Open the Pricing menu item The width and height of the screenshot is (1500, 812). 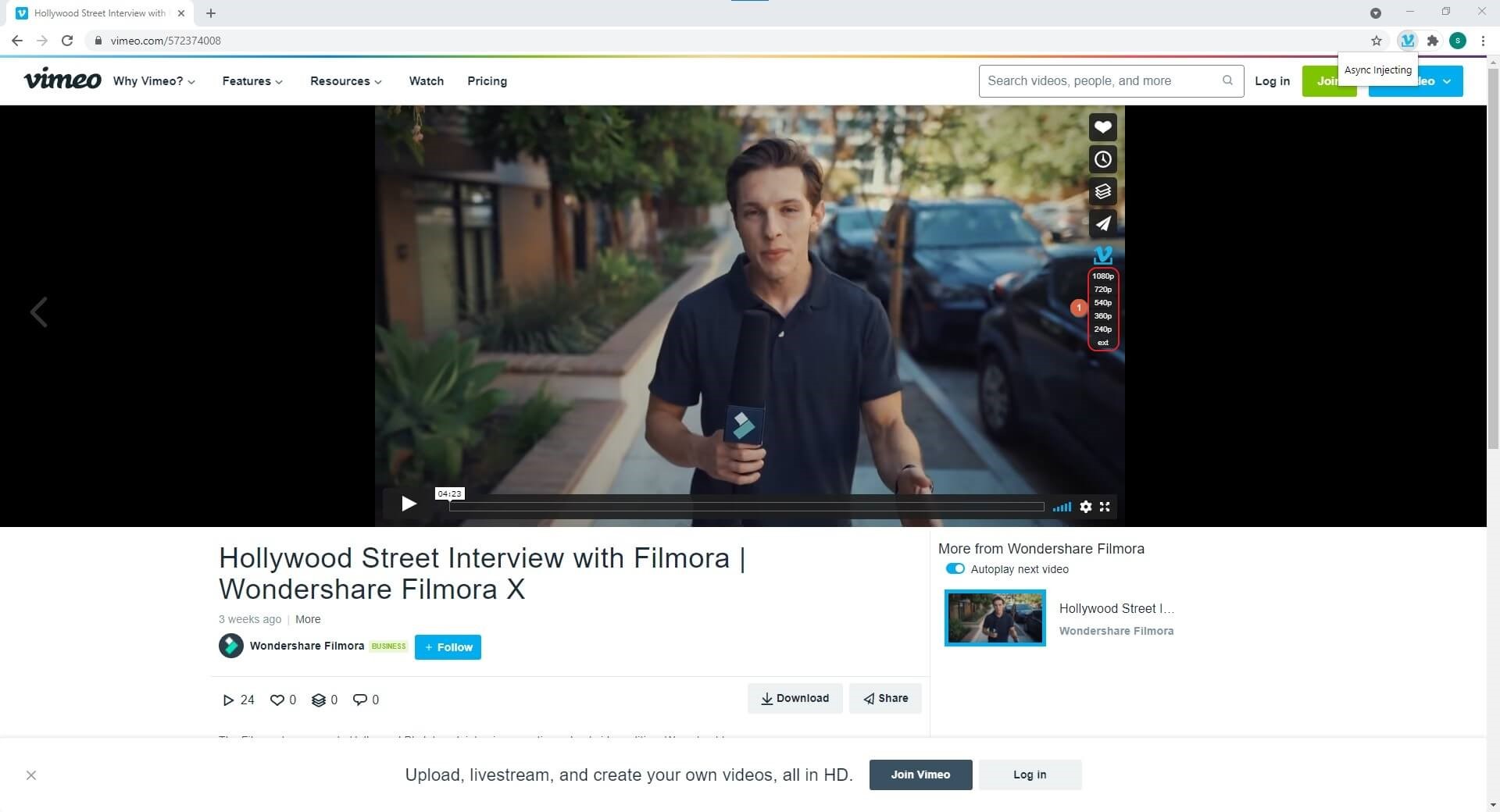(x=487, y=81)
